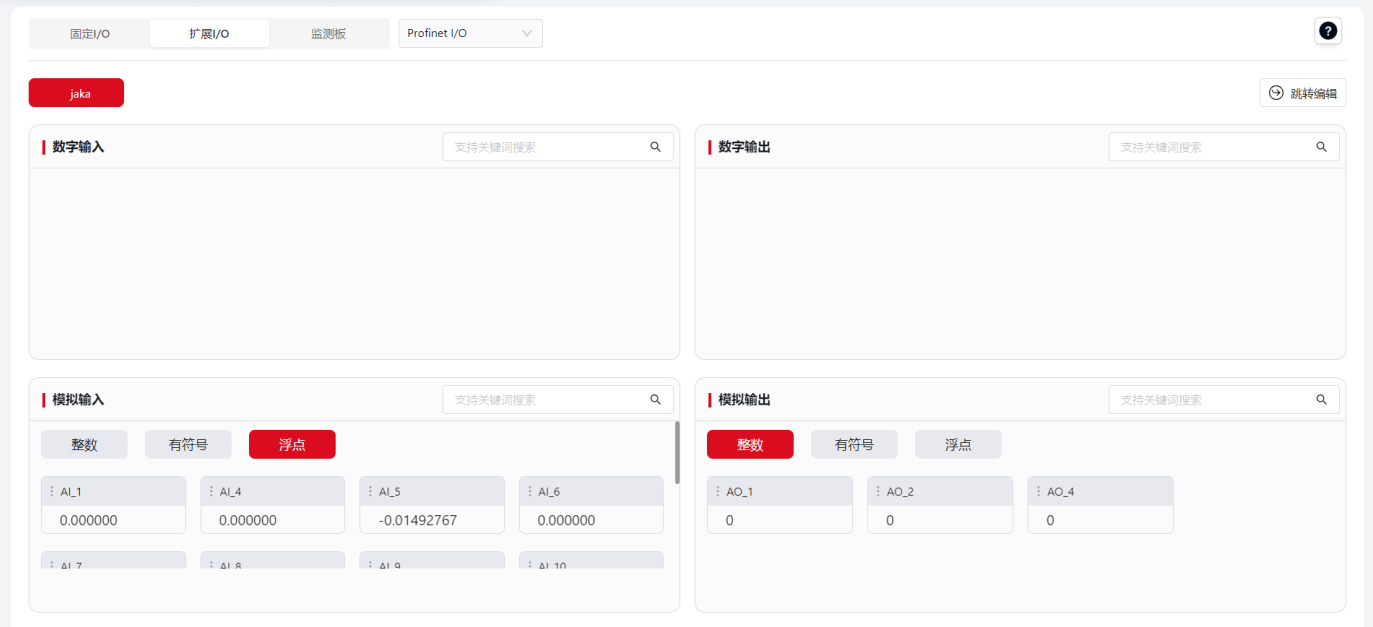1373x627 pixels.
Task: Switch to the 监测板 tab
Action: click(328, 34)
